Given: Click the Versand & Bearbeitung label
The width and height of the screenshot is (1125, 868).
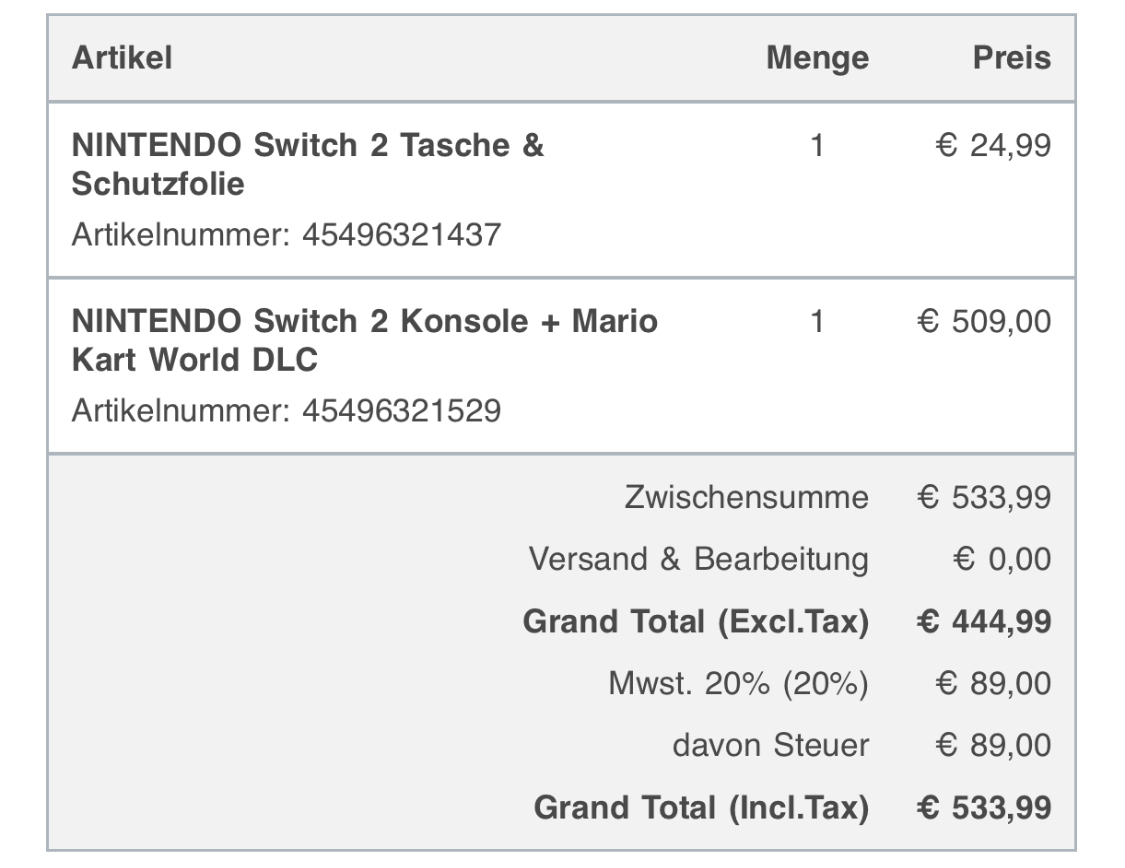Looking at the screenshot, I should tap(698, 559).
